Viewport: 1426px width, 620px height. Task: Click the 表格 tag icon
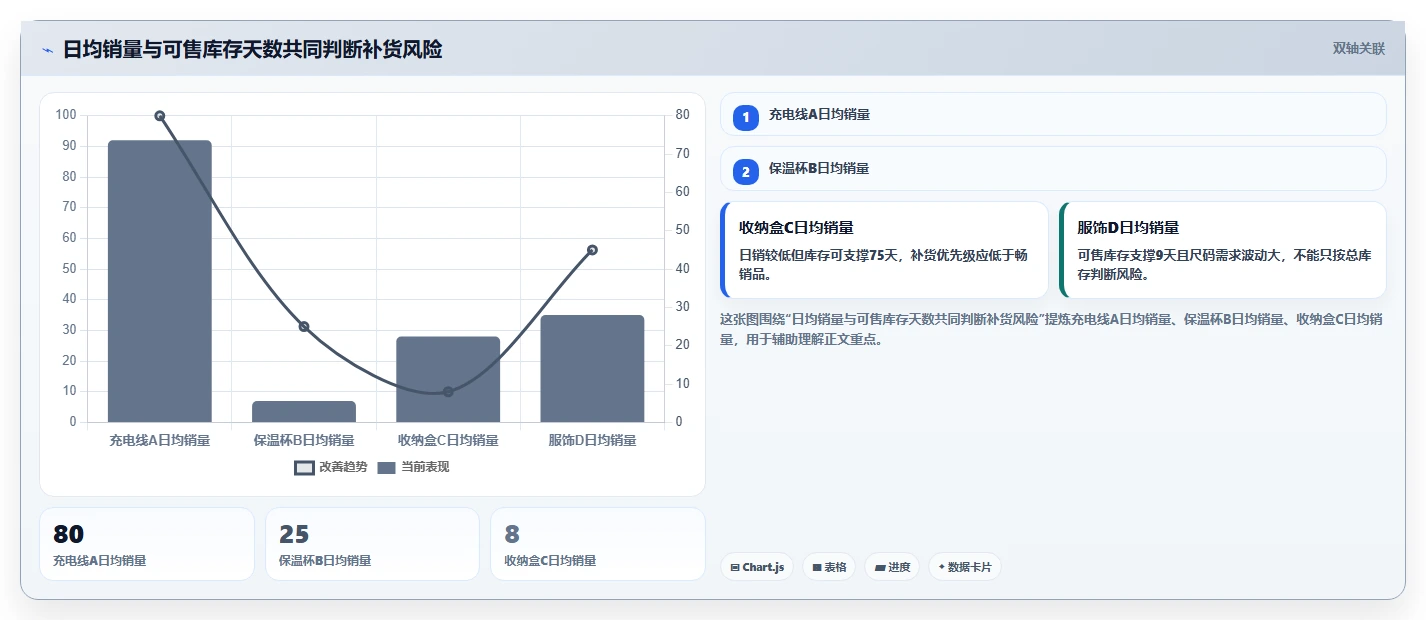tap(817, 568)
